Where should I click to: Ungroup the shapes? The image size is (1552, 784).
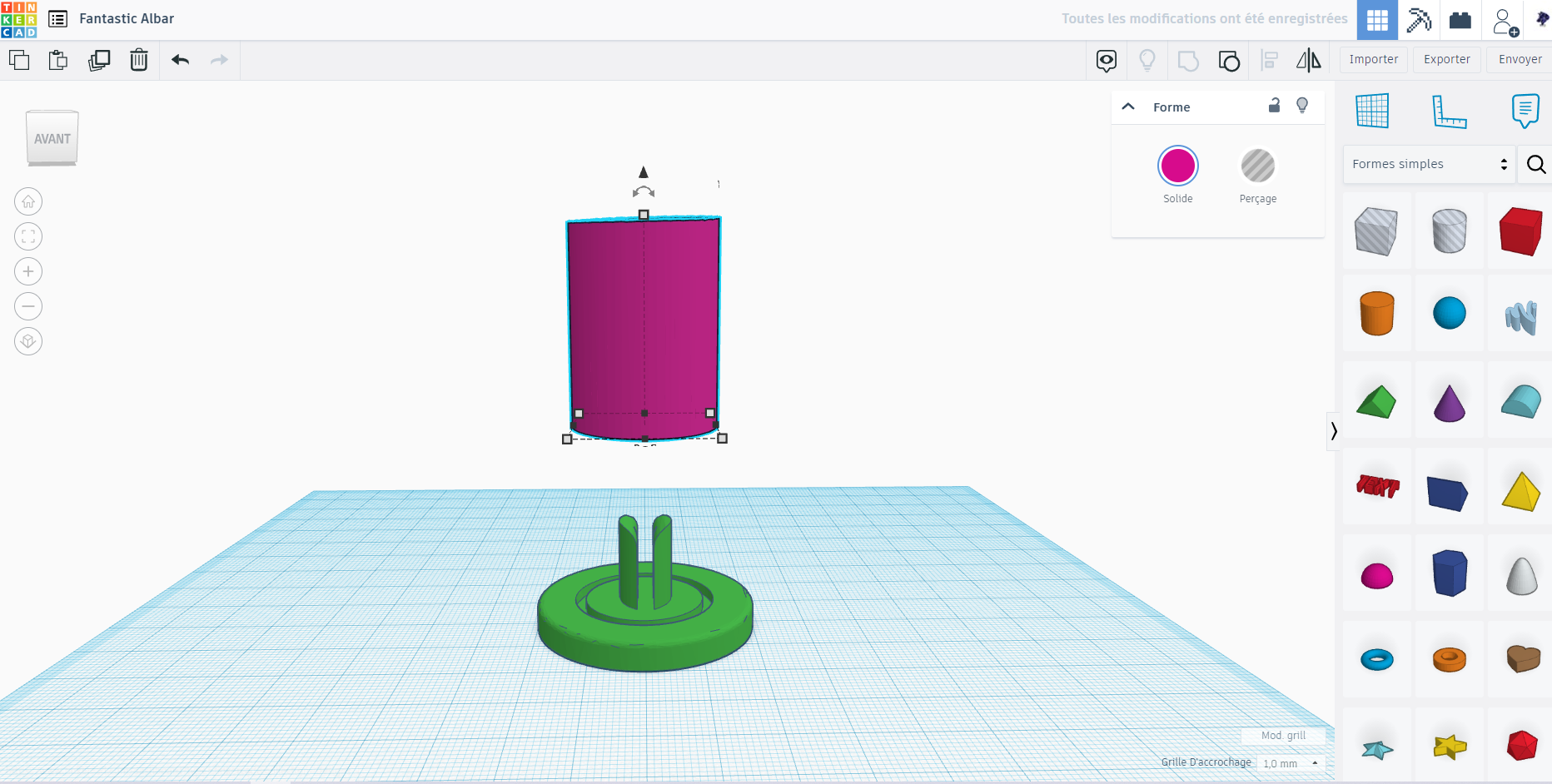tap(1229, 61)
